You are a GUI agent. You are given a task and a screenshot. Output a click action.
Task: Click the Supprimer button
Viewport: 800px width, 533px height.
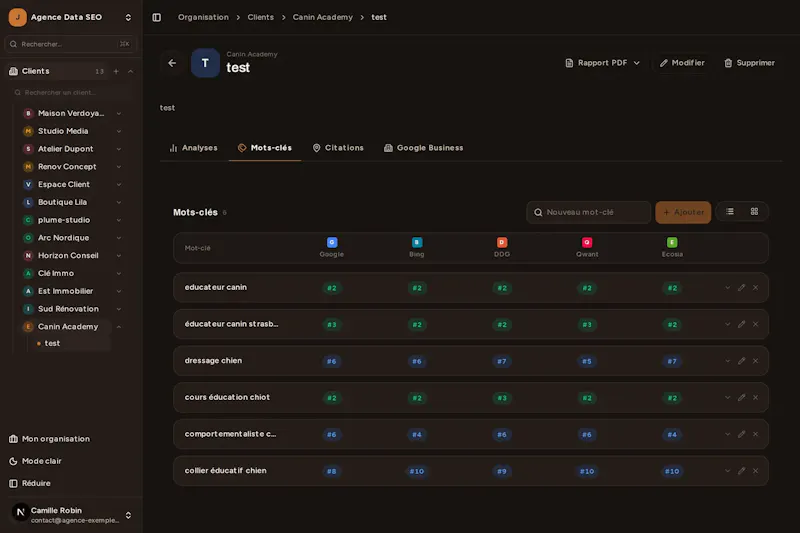(749, 63)
